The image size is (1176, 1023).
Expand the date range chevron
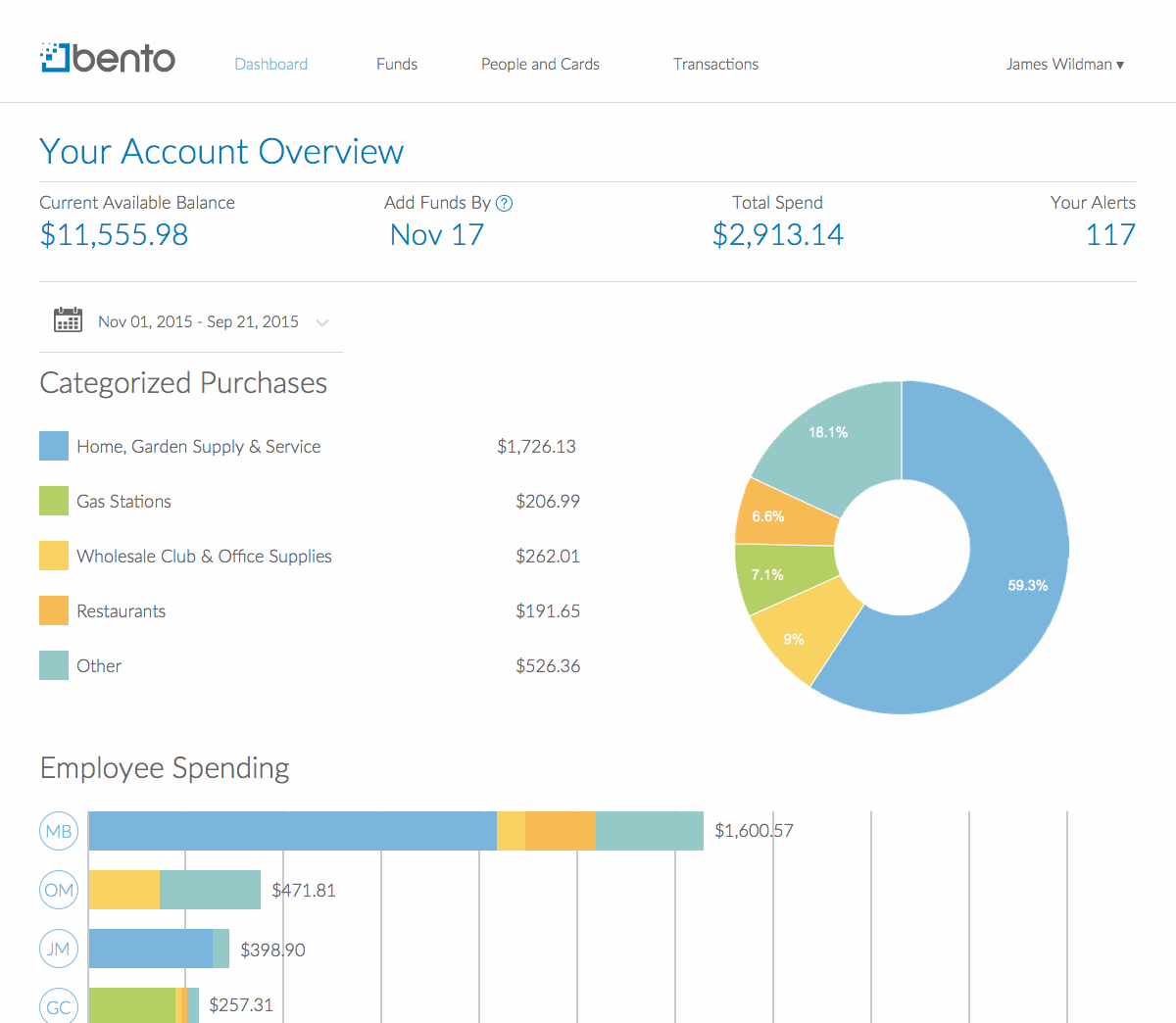322,322
